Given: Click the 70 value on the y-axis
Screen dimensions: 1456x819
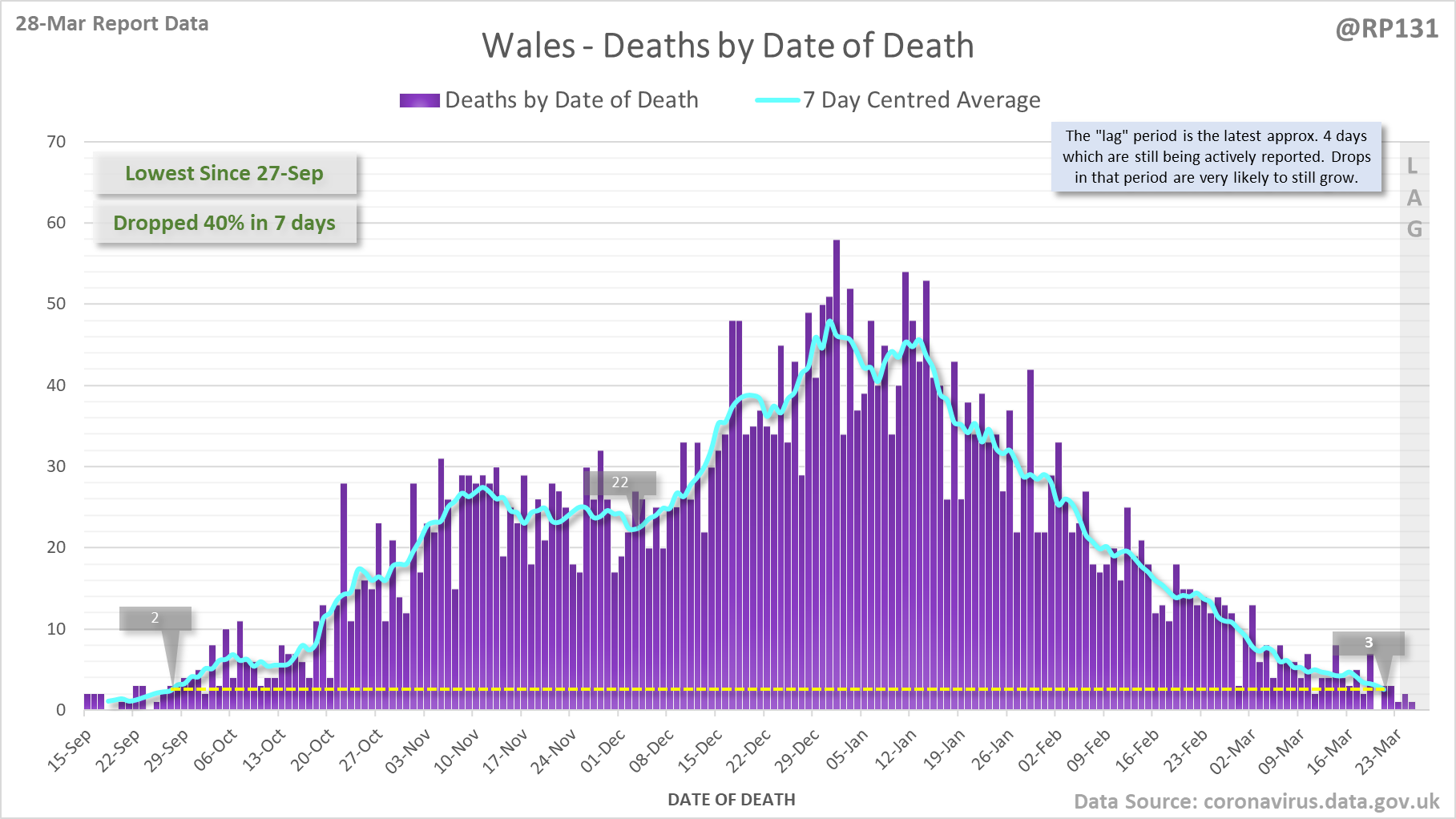Looking at the screenshot, I should [56, 142].
